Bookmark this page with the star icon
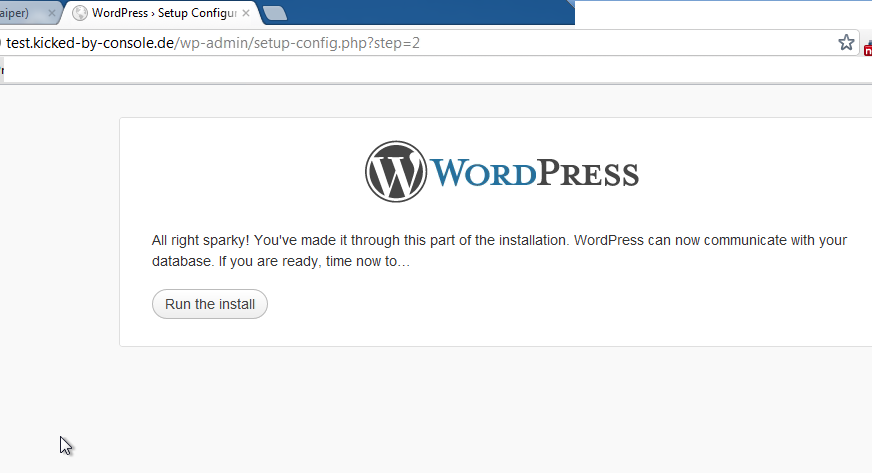Screen dimensions: 872x473 point(846,43)
